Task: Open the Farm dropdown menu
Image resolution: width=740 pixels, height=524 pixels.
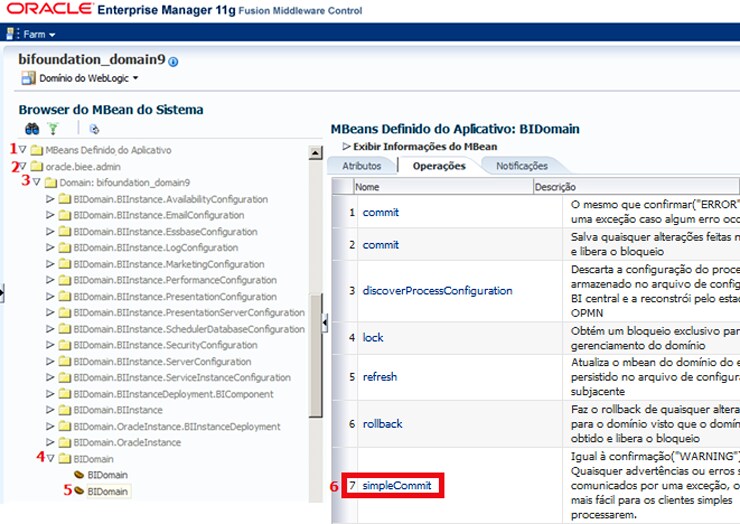Action: point(39,34)
